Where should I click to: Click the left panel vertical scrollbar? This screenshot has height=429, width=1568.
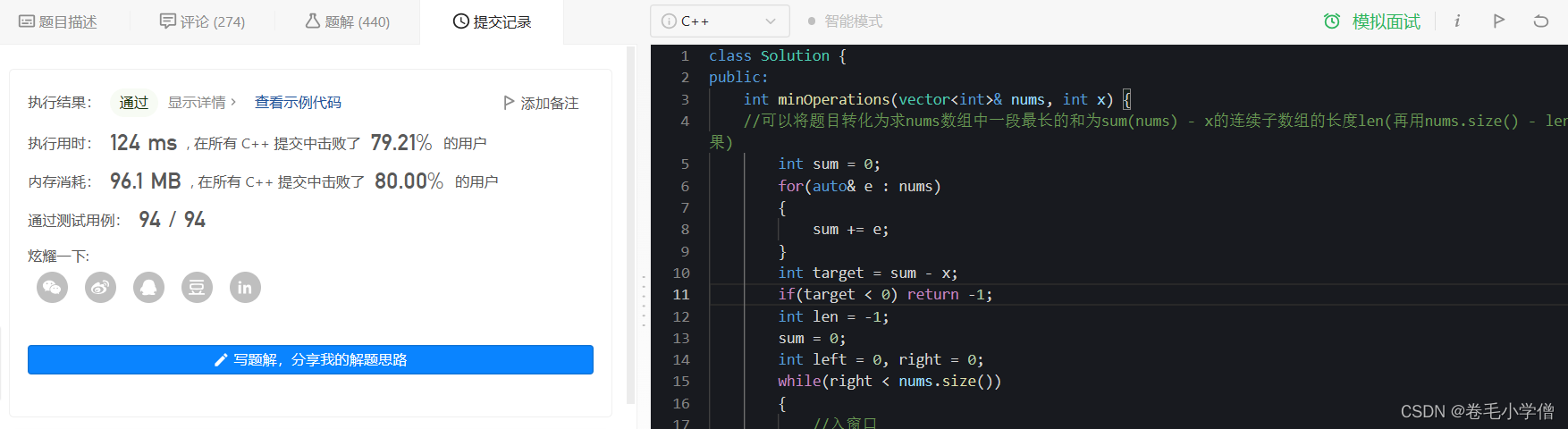point(631,223)
